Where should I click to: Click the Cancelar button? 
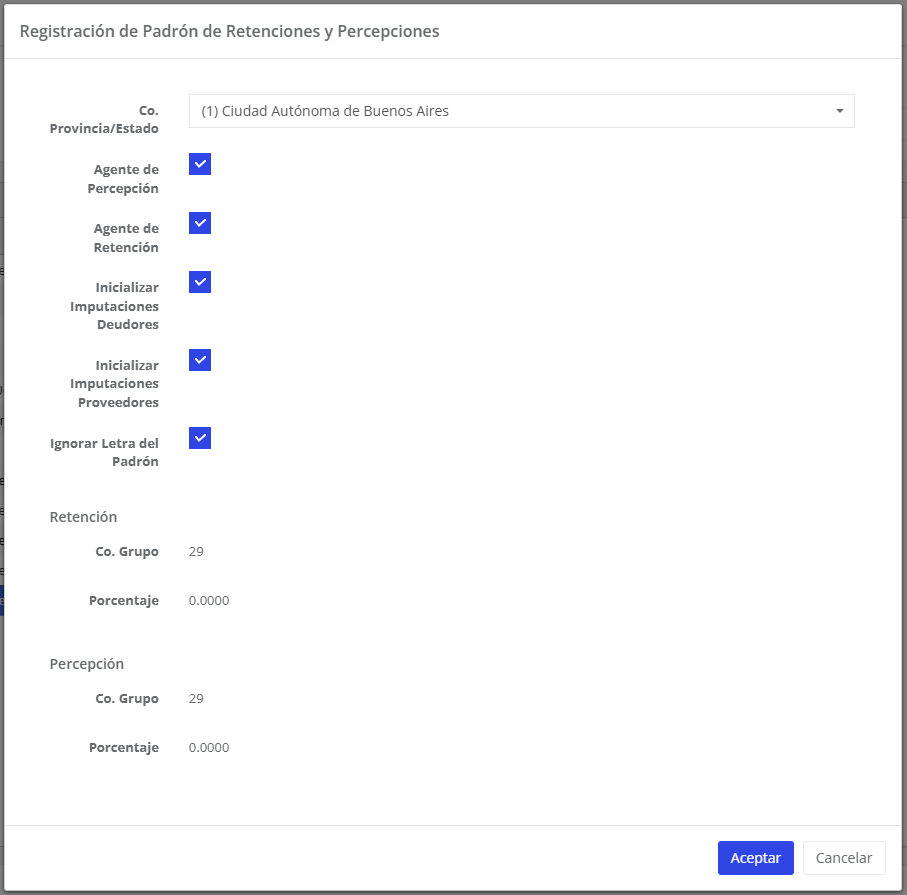point(844,858)
